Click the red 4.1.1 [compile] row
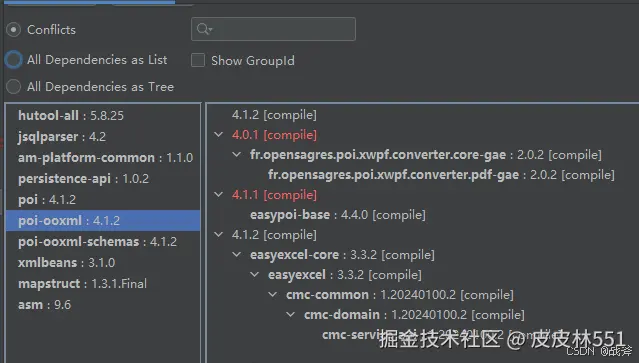 274,194
